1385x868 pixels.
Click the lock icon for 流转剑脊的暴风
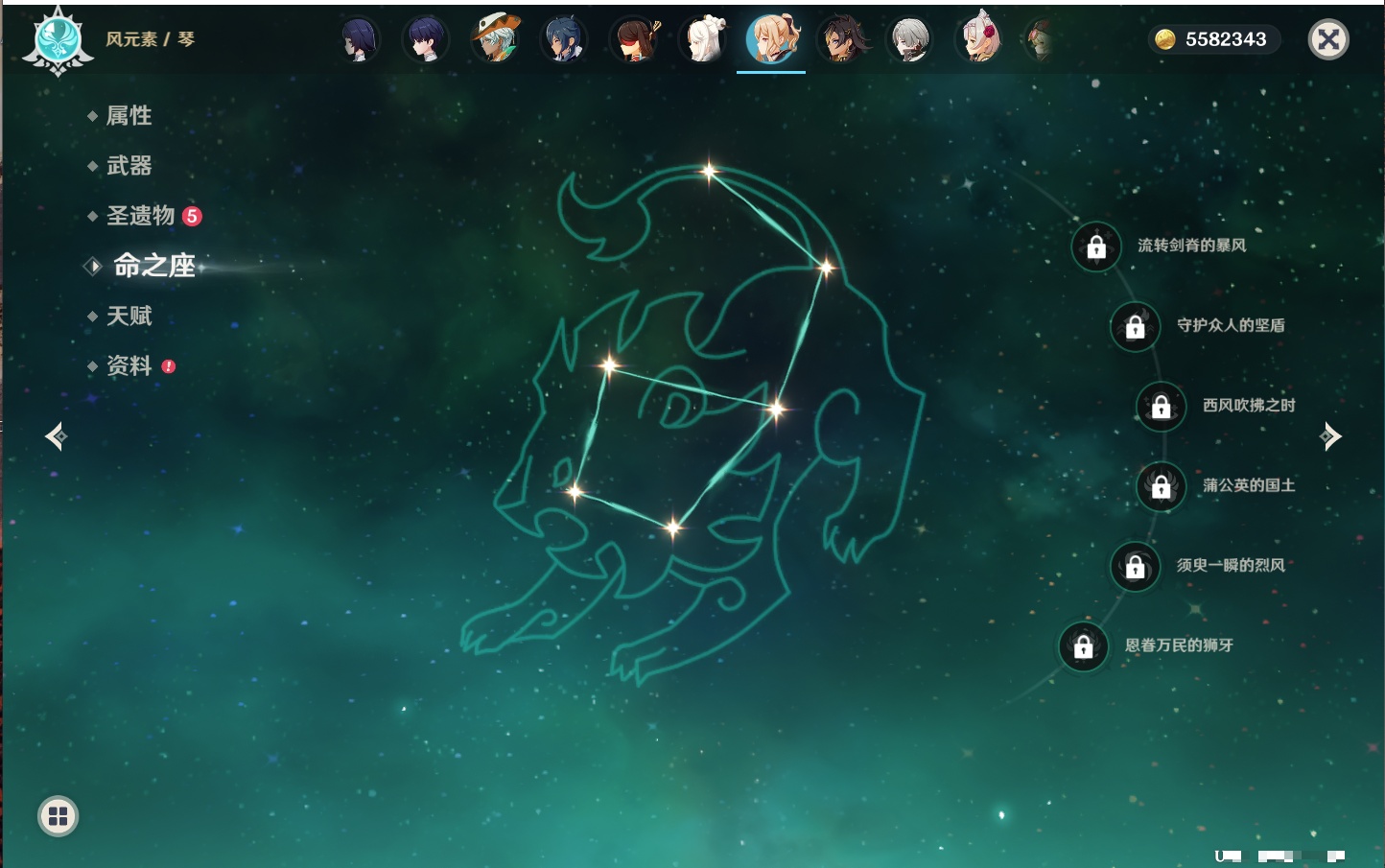tap(1096, 247)
